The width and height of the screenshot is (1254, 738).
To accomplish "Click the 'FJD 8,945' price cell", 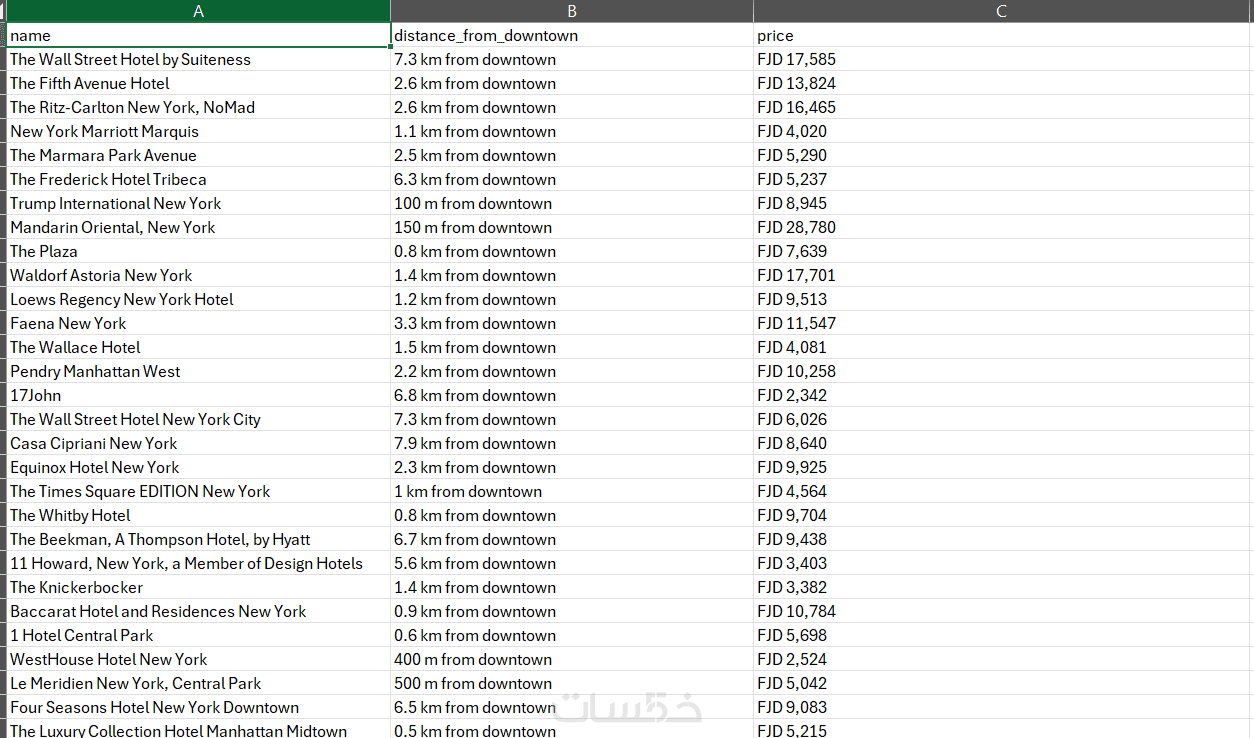I will (1003, 203).
